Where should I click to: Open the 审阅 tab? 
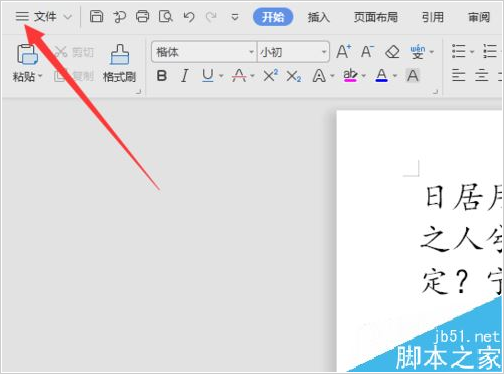479,17
